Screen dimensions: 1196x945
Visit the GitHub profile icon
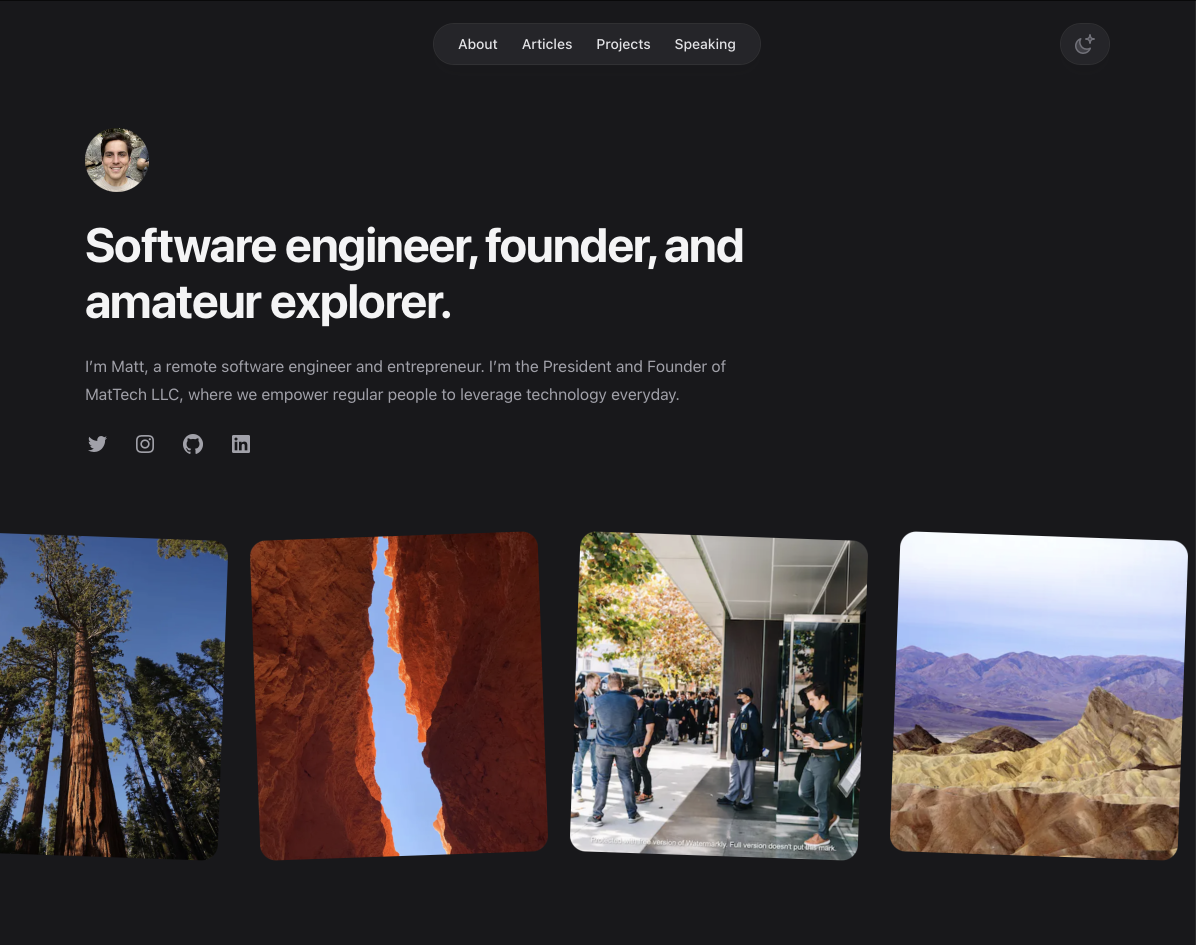tap(193, 444)
